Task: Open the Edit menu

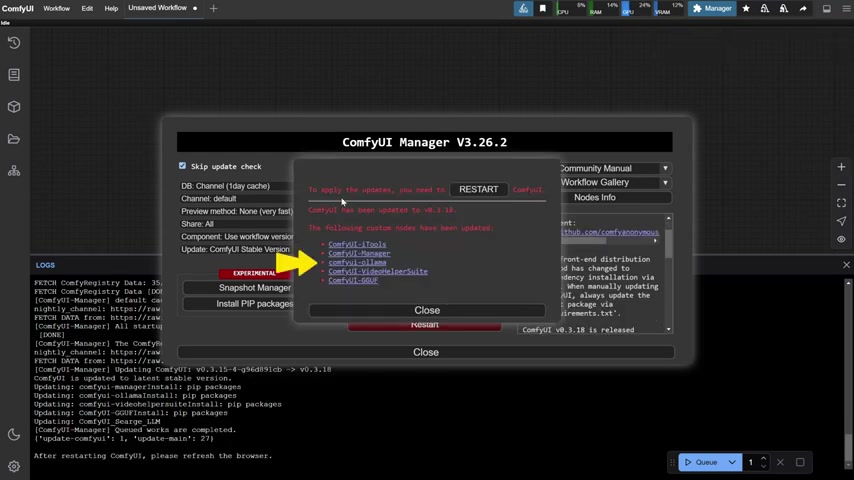Action: (x=87, y=8)
